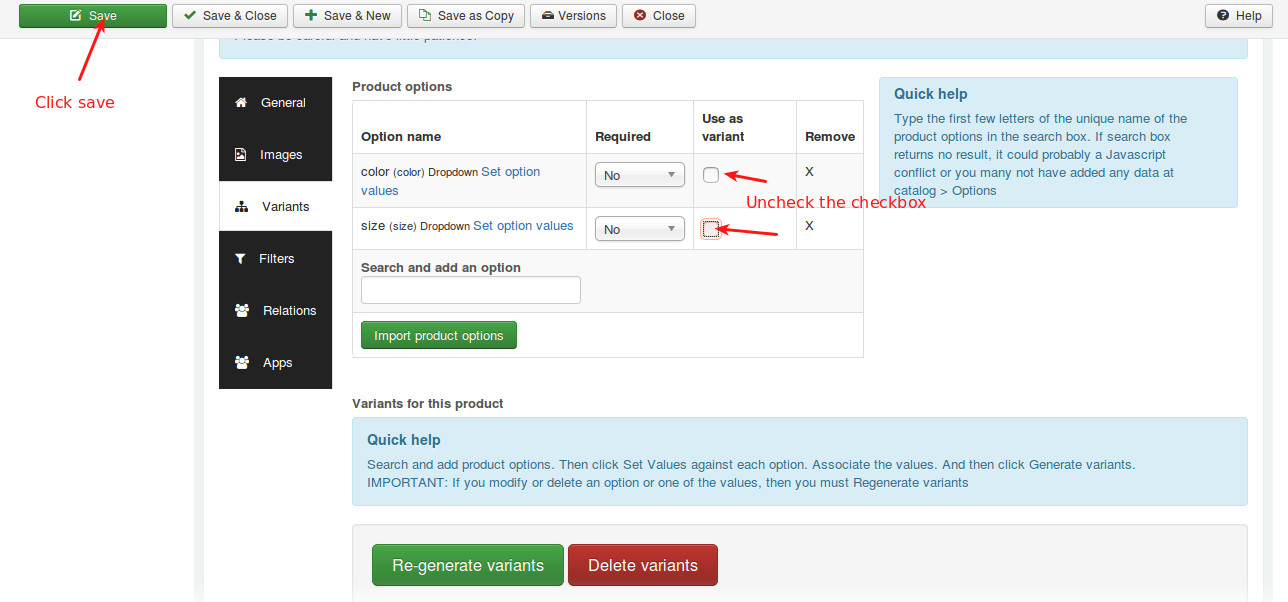
Task: Switch to the Images tab
Action: click(x=275, y=155)
